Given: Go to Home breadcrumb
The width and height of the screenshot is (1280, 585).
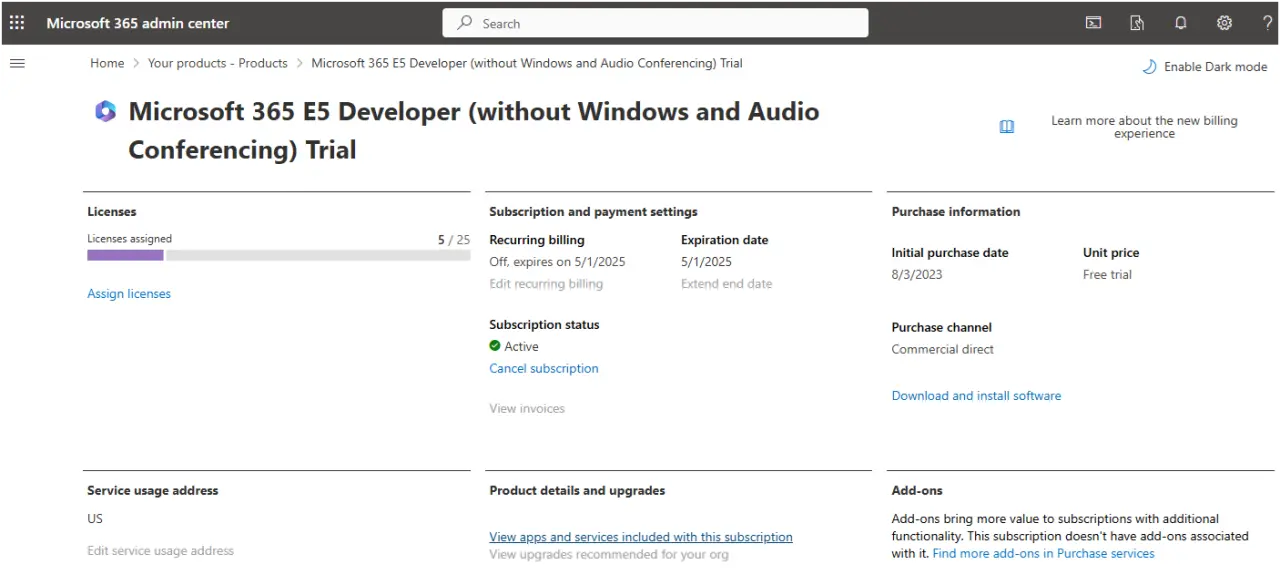Looking at the screenshot, I should pos(107,63).
